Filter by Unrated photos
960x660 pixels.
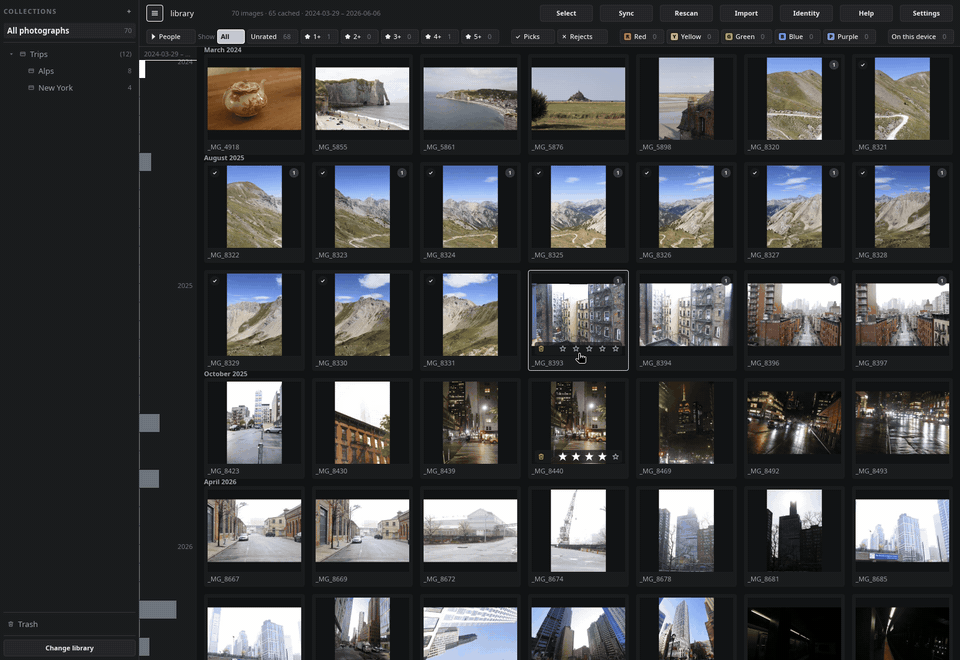tap(272, 37)
